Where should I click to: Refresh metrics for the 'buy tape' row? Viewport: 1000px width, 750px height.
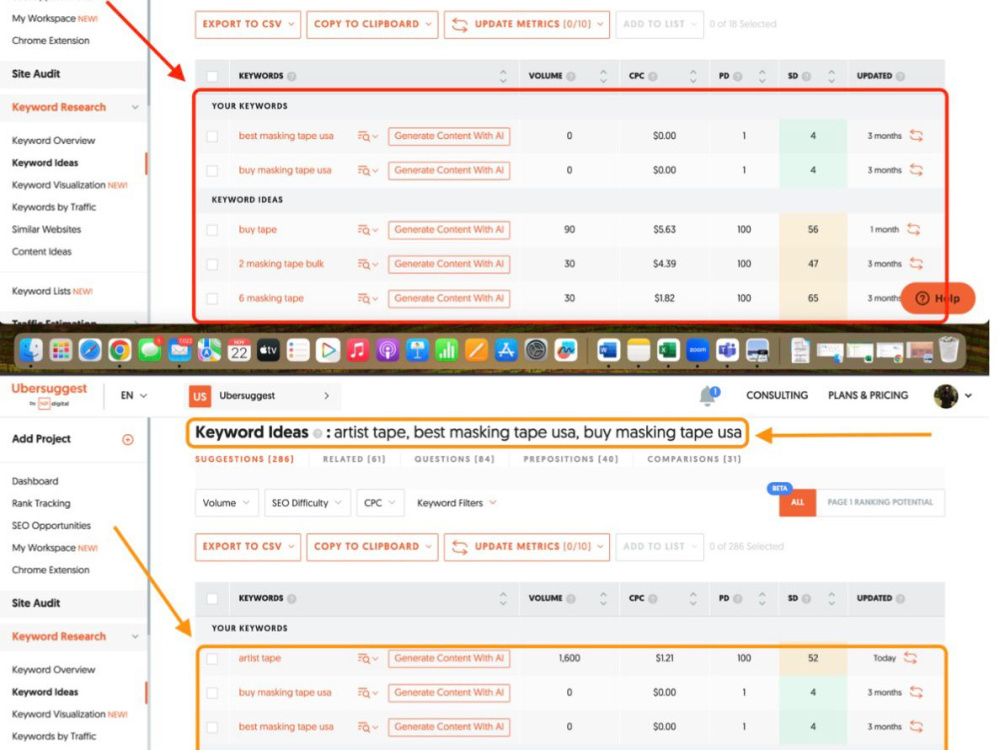(913, 229)
